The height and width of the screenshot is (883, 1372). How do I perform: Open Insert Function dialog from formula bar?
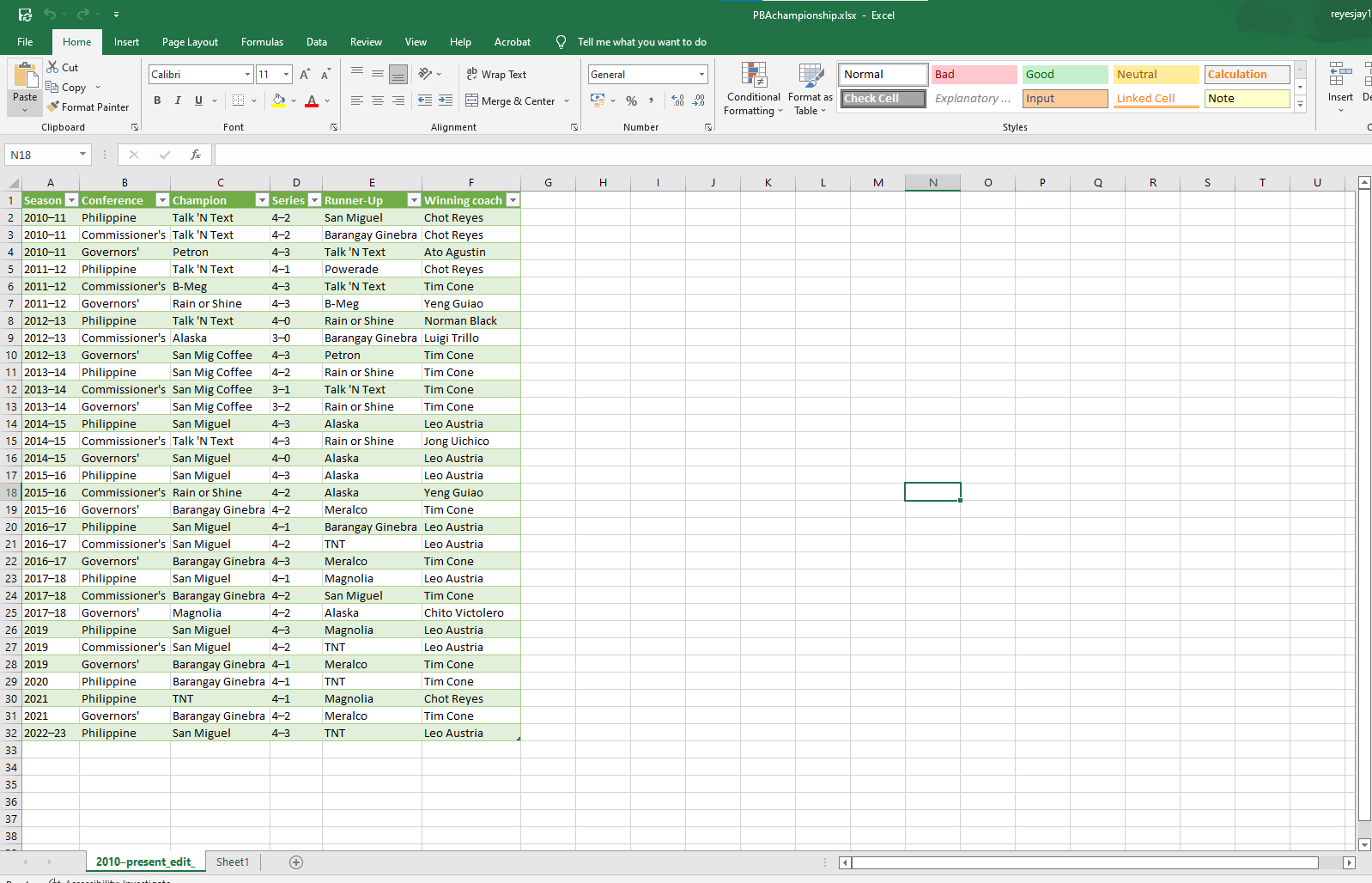pyautogui.click(x=196, y=155)
